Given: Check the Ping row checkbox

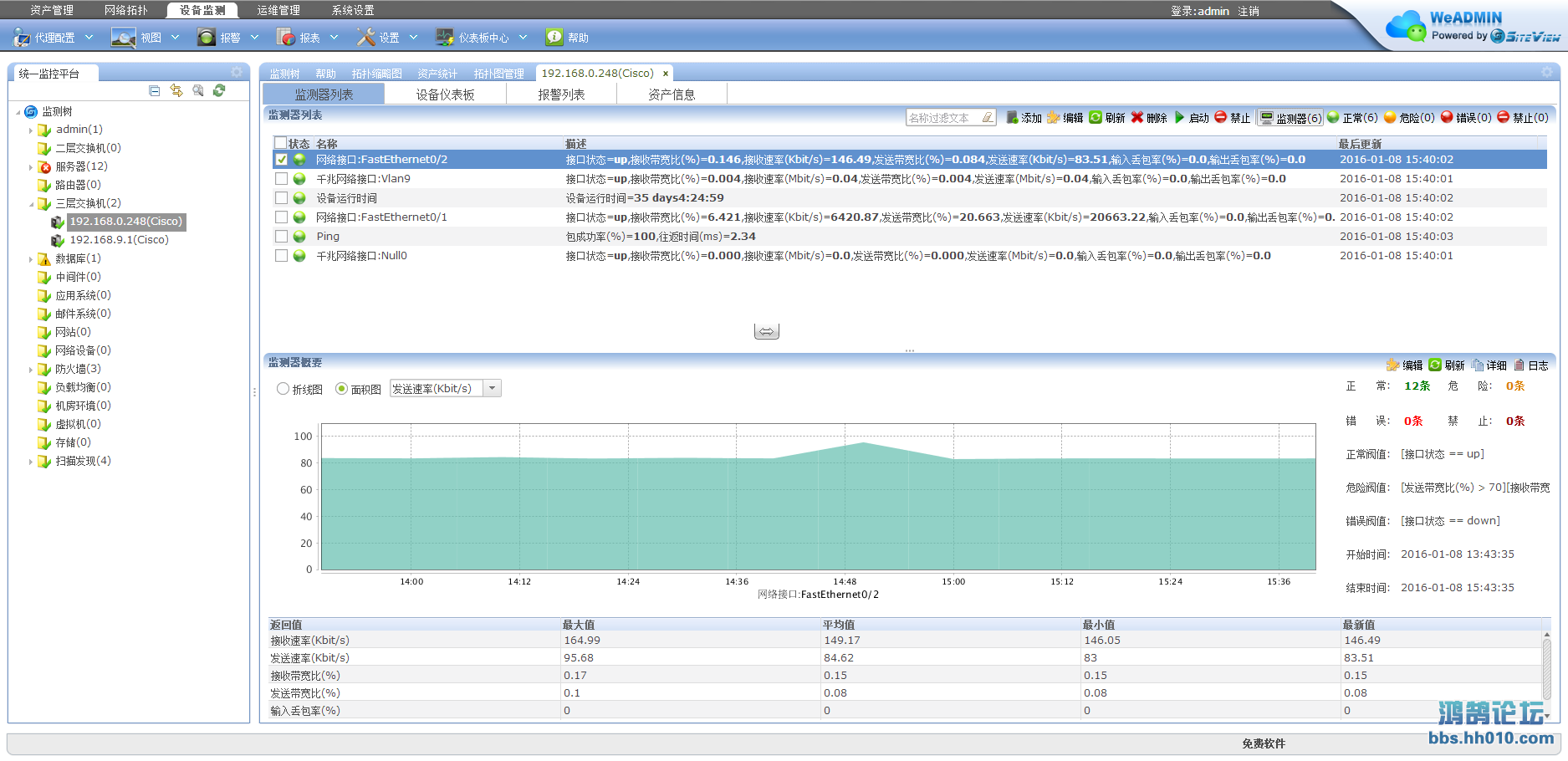Looking at the screenshot, I should point(282,237).
